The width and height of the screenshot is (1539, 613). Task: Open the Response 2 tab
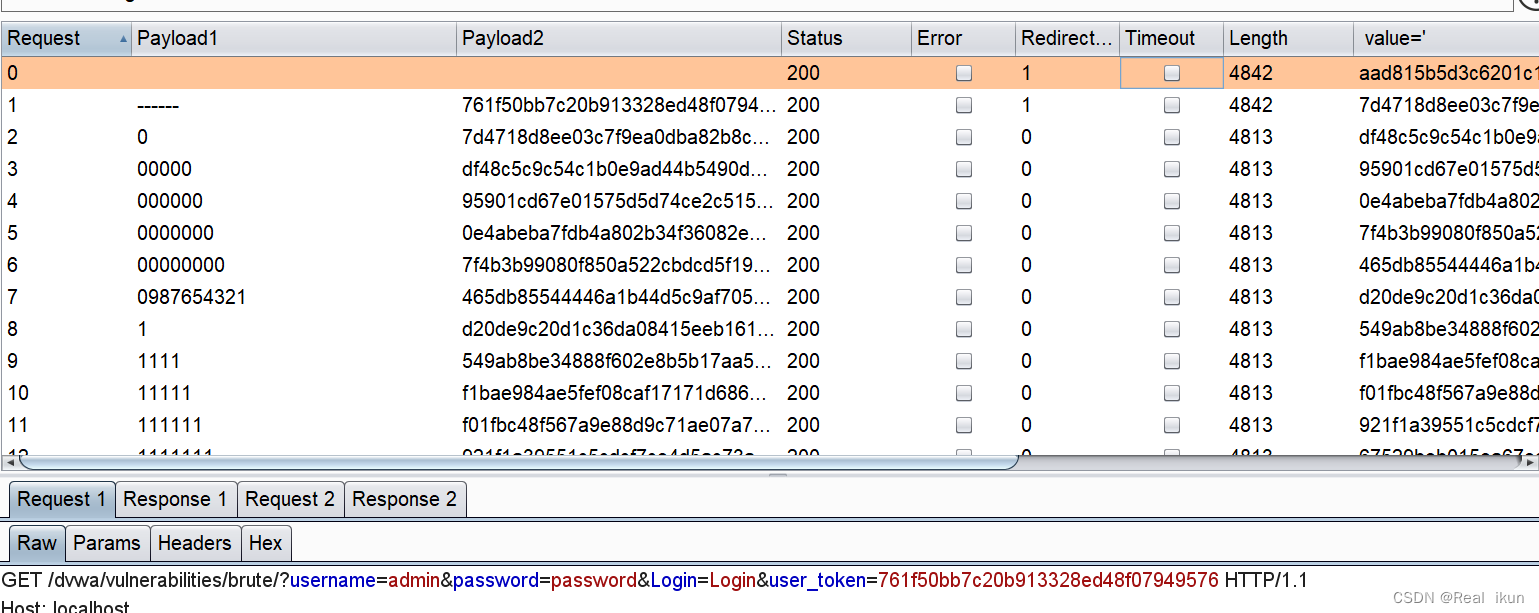tap(404, 499)
